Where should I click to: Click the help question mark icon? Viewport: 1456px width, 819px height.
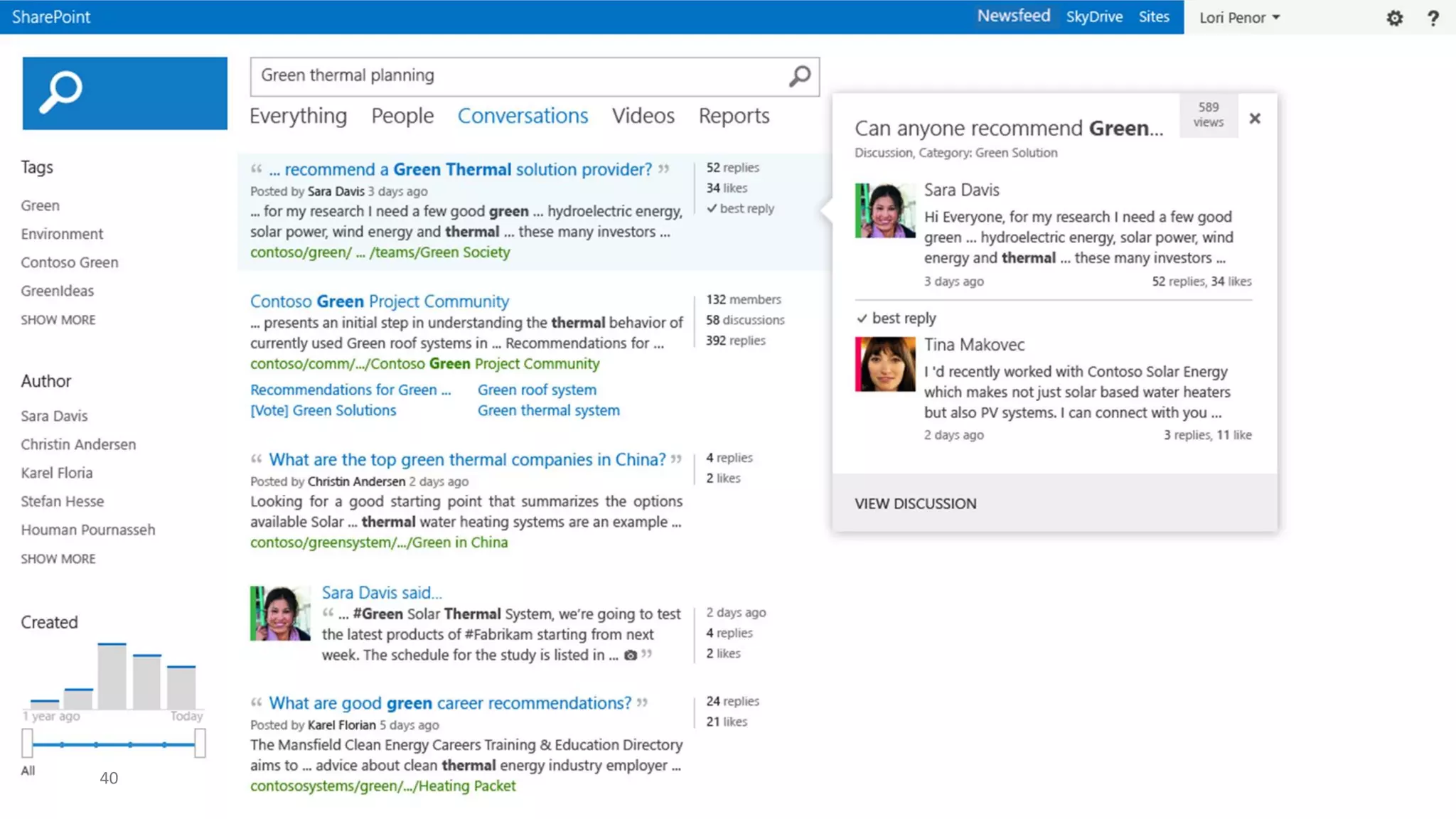(x=1433, y=18)
